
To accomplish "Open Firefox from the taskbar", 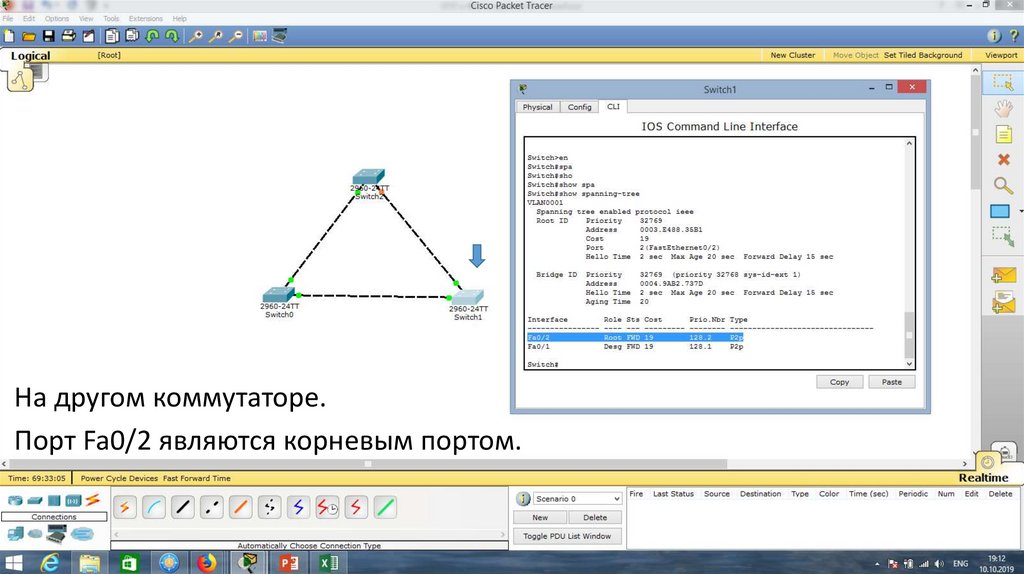I will (207, 562).
